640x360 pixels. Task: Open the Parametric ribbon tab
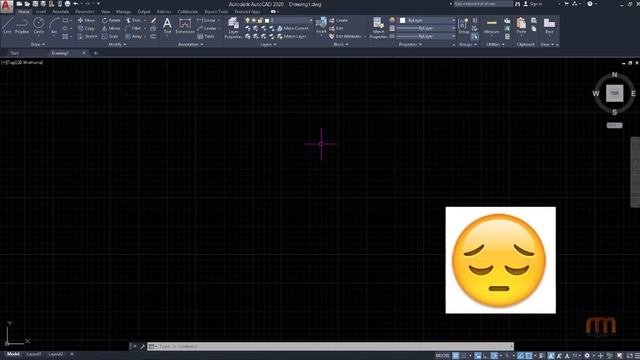tap(84, 11)
